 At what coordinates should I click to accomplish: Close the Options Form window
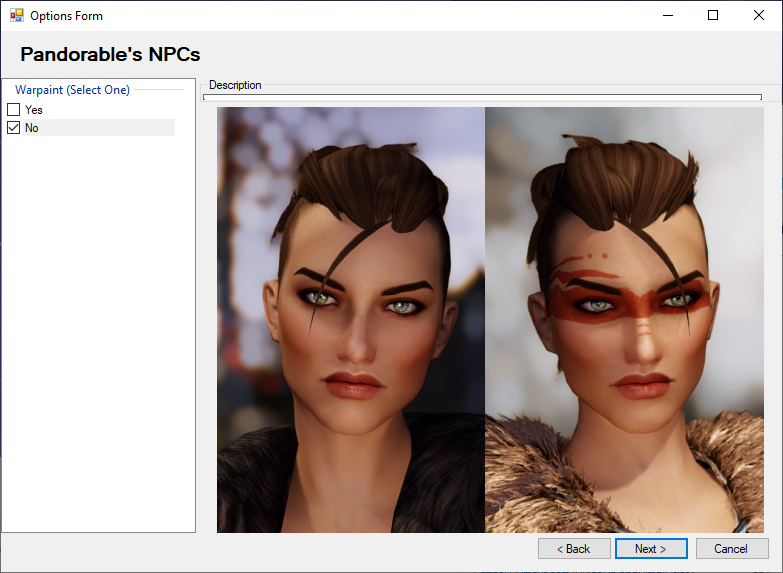coord(759,15)
